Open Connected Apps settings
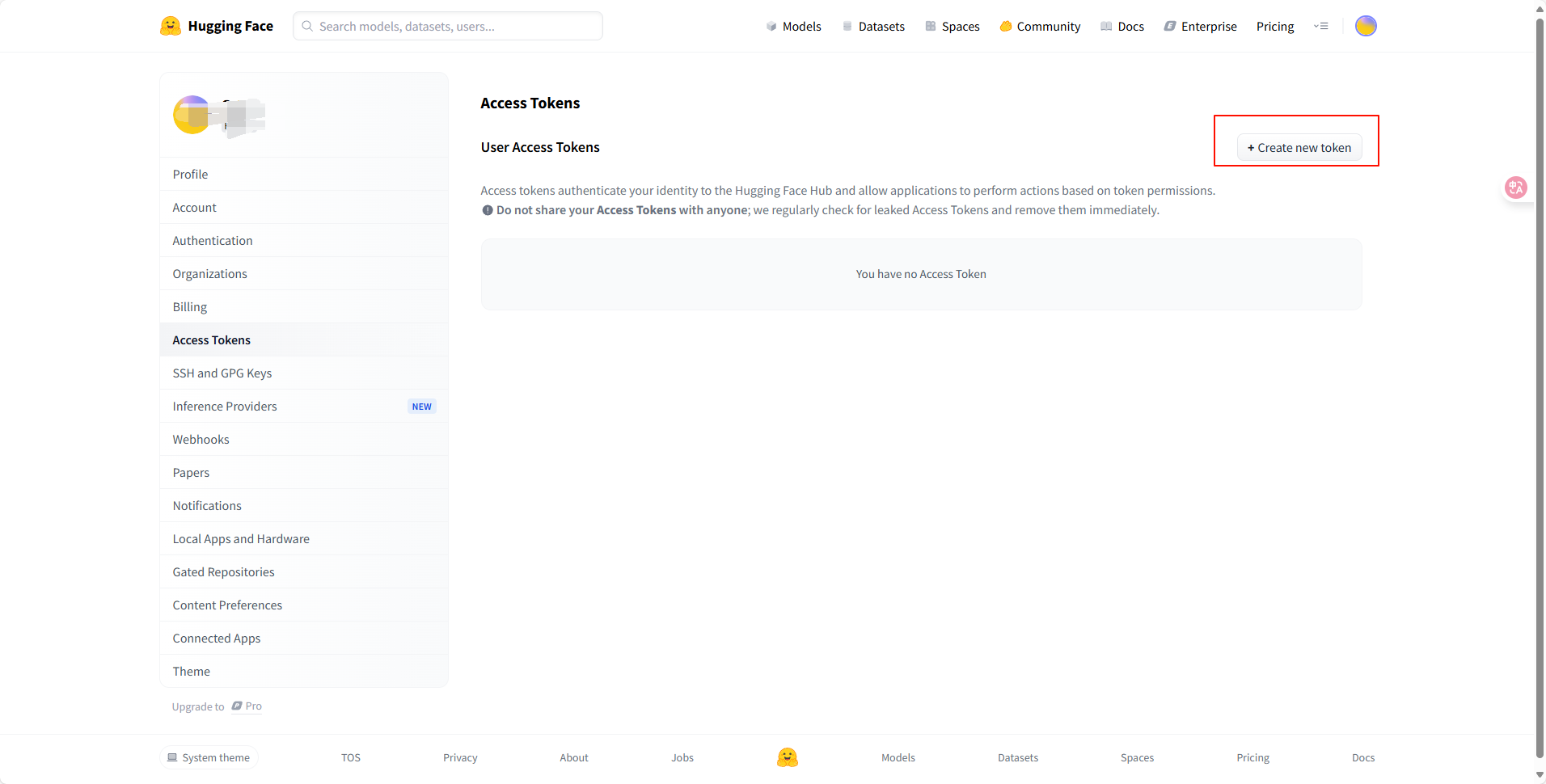 [x=304, y=638]
